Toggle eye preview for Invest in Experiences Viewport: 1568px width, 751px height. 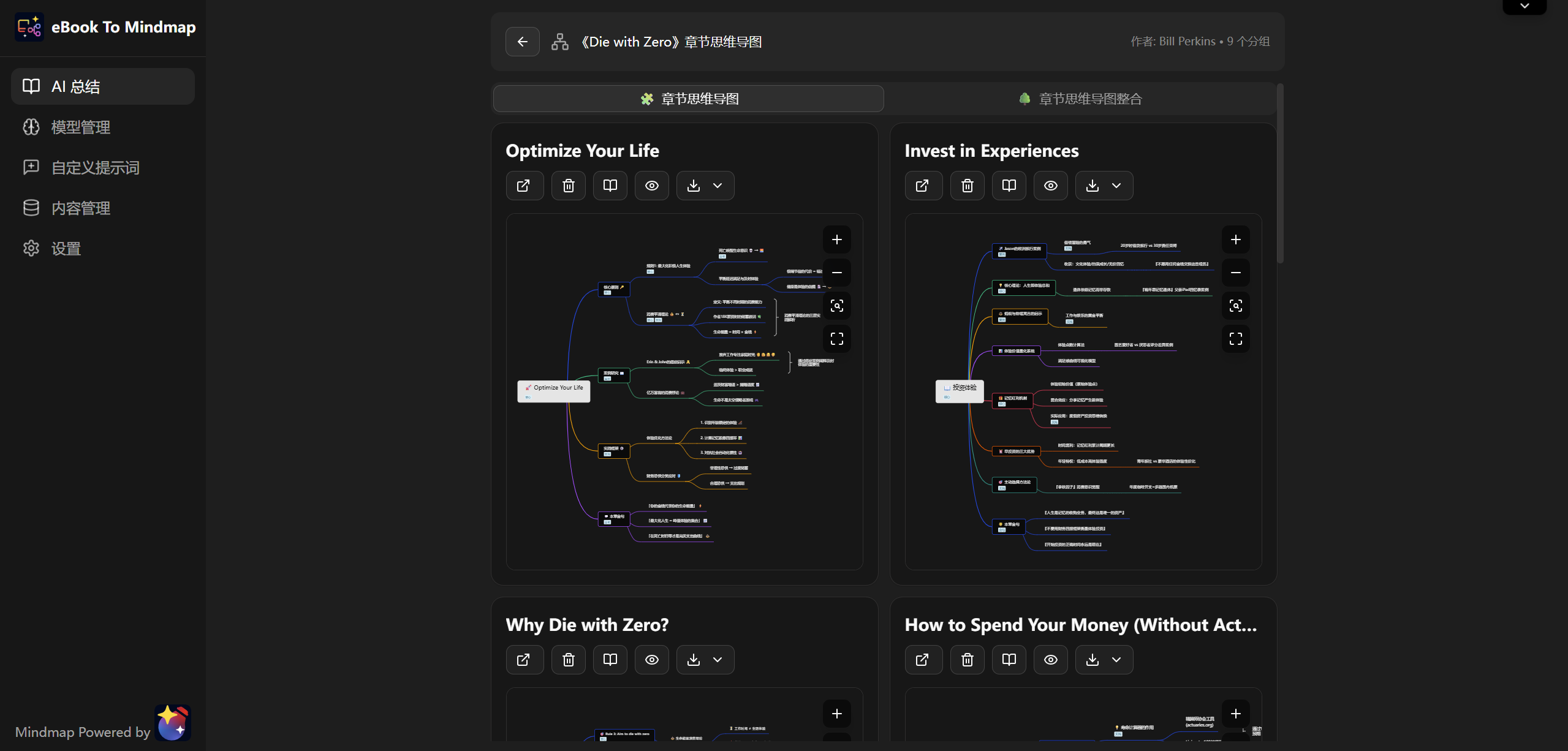tap(1050, 186)
